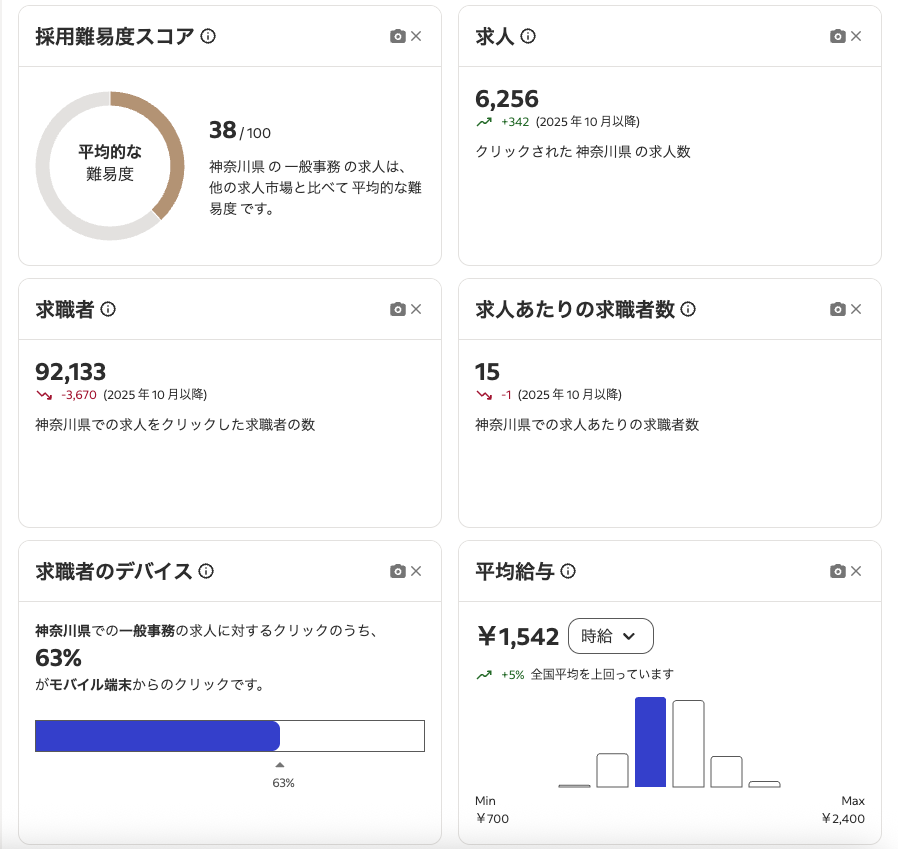Capture snapshot of 採用難易度スコア card
898x849 pixels.
(x=397, y=36)
